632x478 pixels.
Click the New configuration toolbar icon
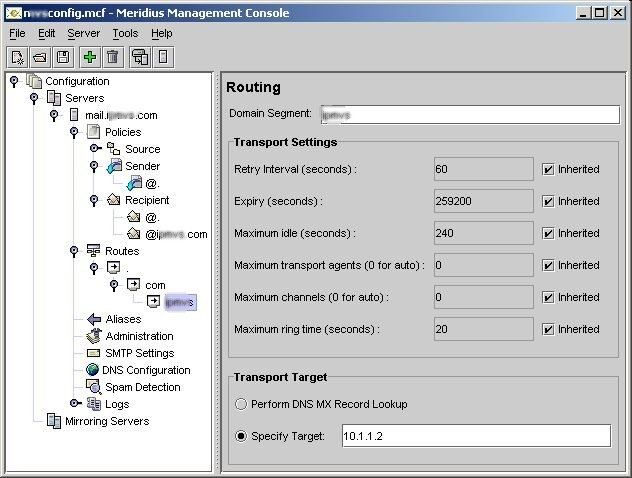tap(18, 57)
